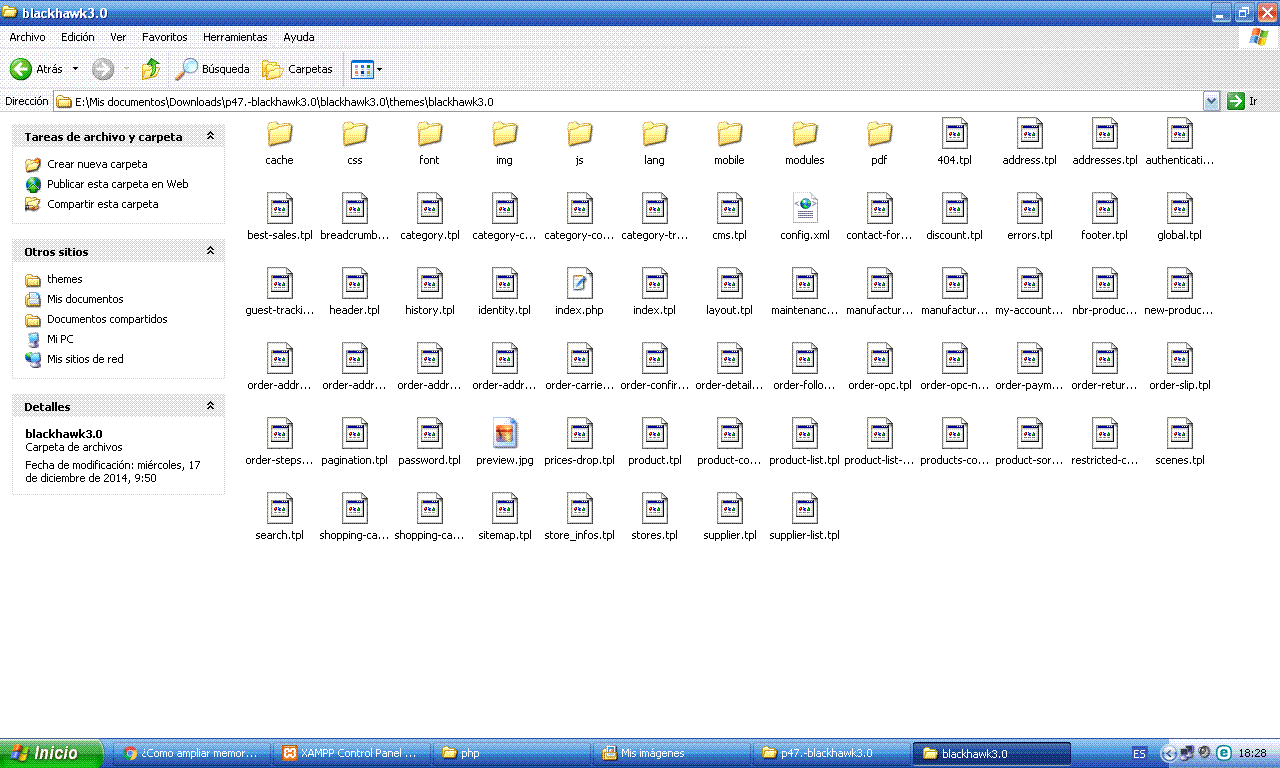Open the Inicio start button
The image size is (1280, 768).
(51, 753)
